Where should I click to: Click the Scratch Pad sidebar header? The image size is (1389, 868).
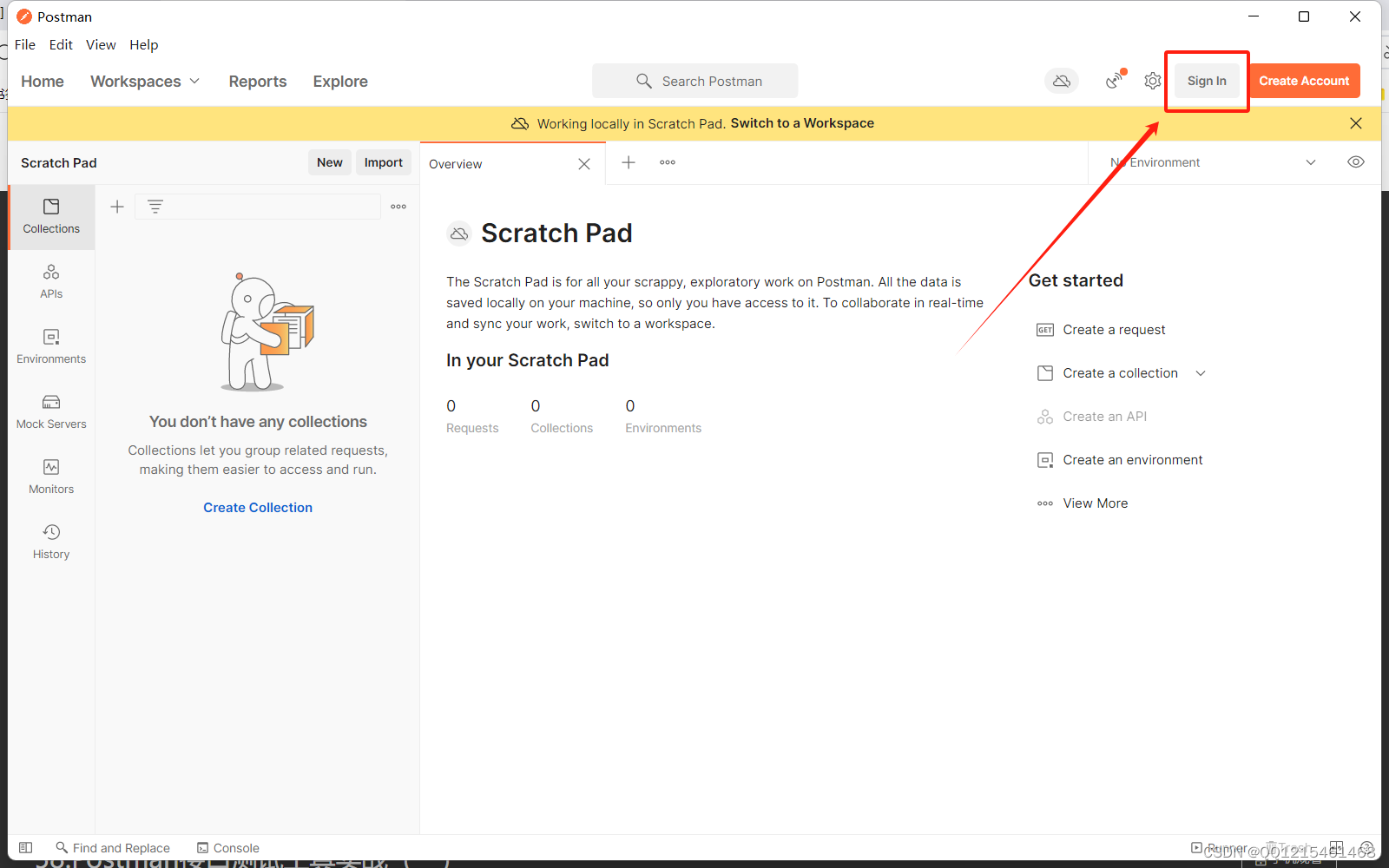pyautogui.click(x=59, y=163)
